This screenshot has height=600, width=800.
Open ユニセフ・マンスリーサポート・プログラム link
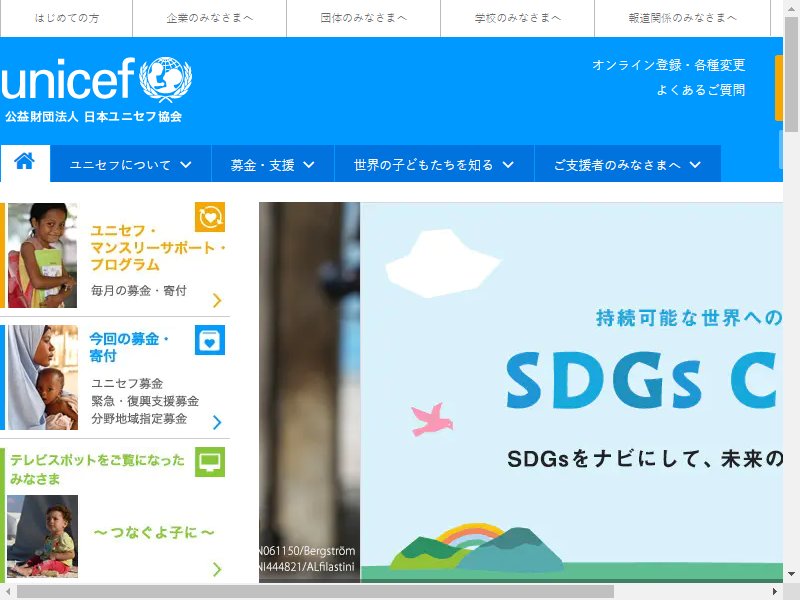click(x=158, y=248)
